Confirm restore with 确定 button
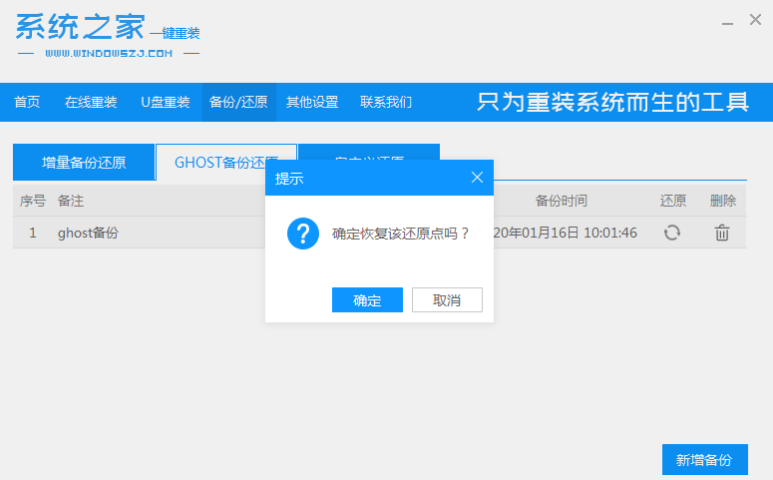Screen dimensions: 773x480 (367, 300)
